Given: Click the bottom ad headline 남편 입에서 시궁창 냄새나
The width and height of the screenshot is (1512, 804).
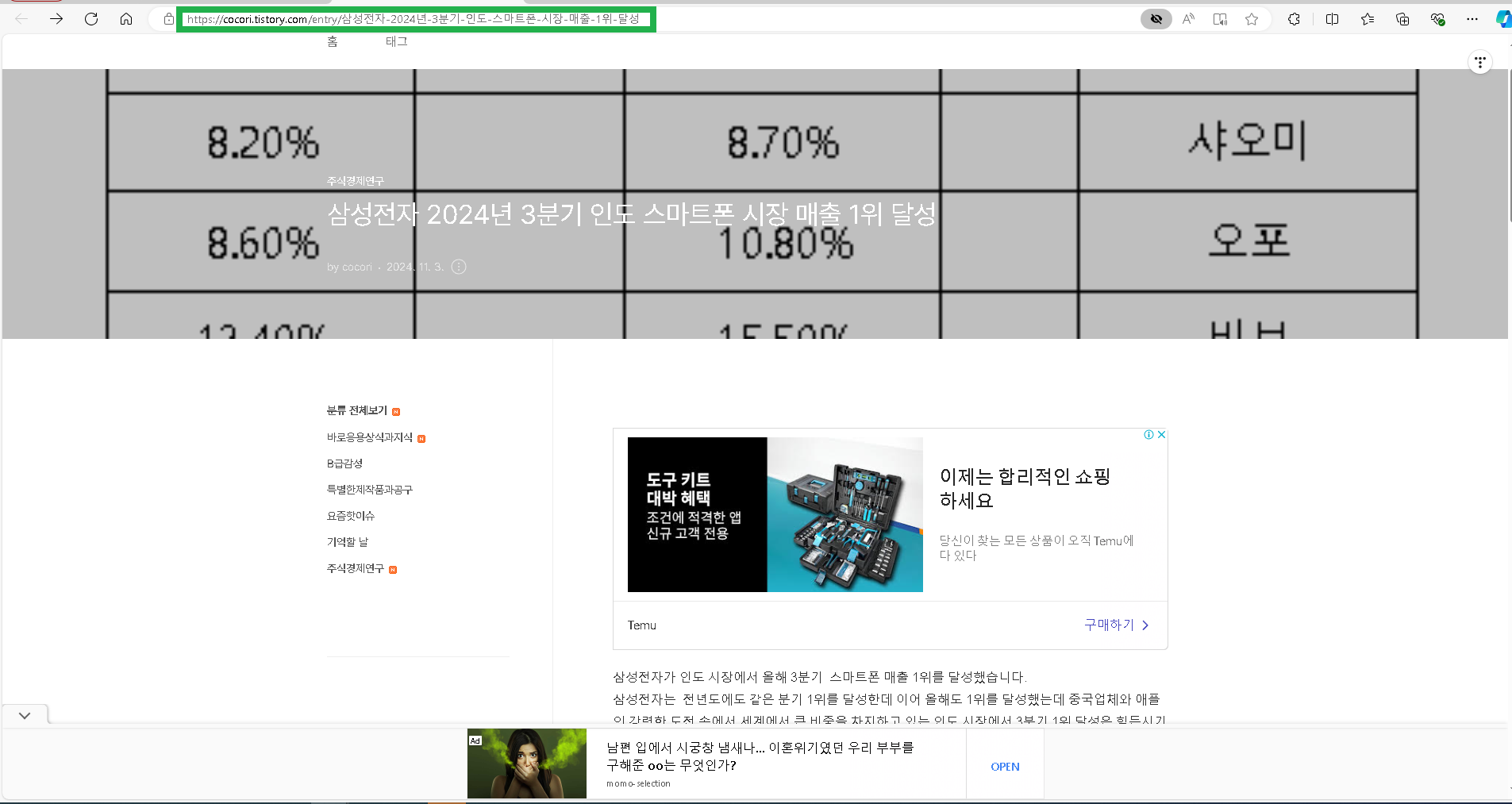Looking at the screenshot, I should [x=760, y=756].
